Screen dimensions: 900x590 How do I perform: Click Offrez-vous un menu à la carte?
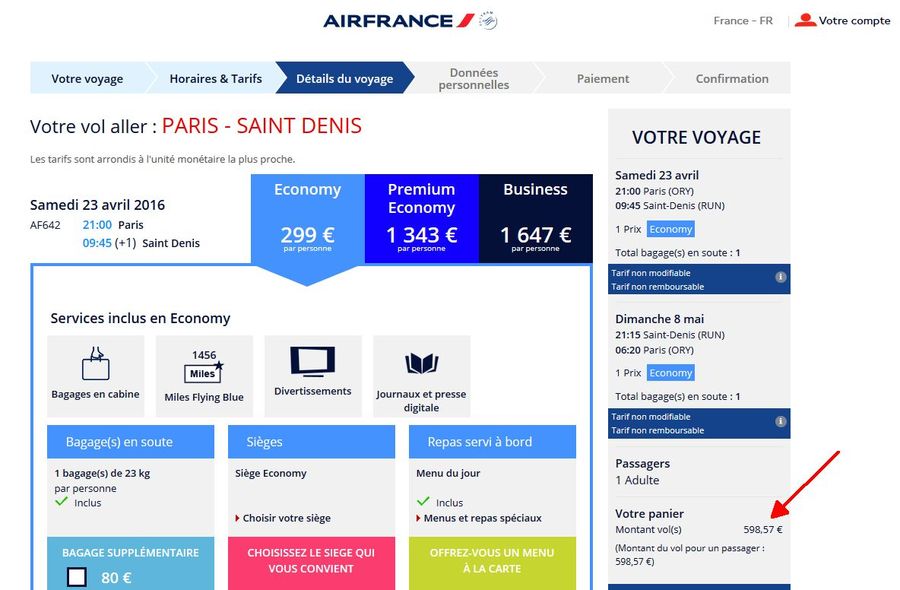(x=492, y=563)
